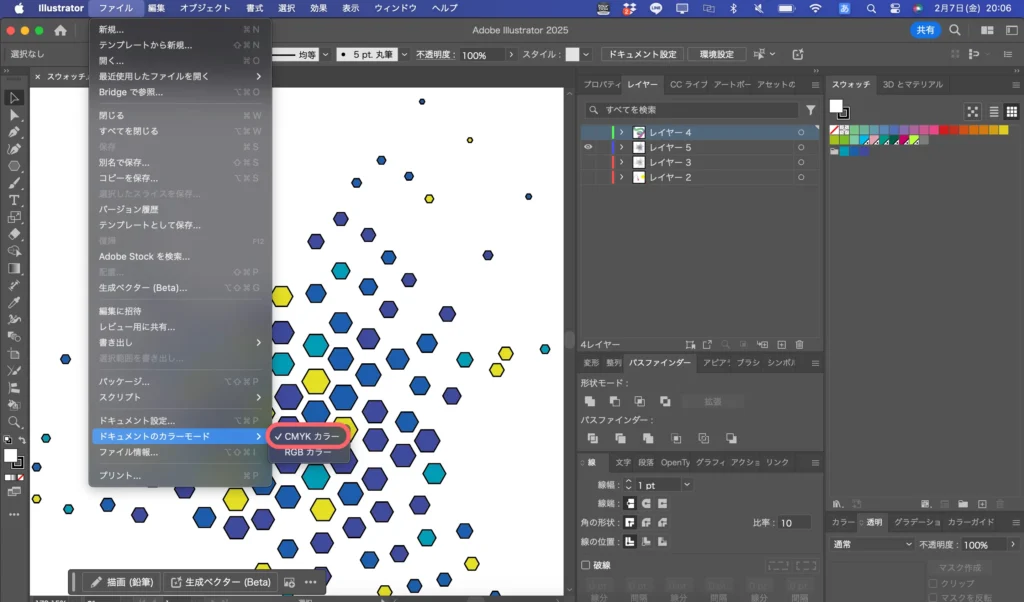The width and height of the screenshot is (1024, 602).
Task: Click the 共有 share button
Action: click(x=924, y=31)
